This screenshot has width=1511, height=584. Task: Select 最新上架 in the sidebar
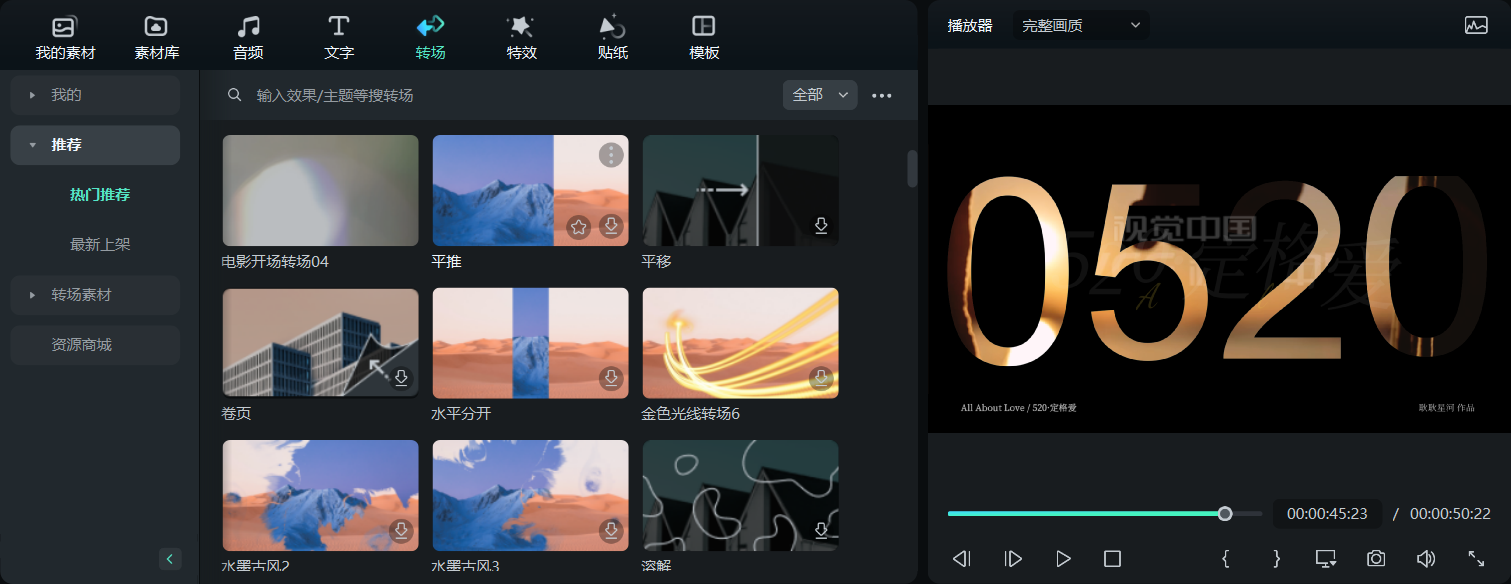click(100, 244)
